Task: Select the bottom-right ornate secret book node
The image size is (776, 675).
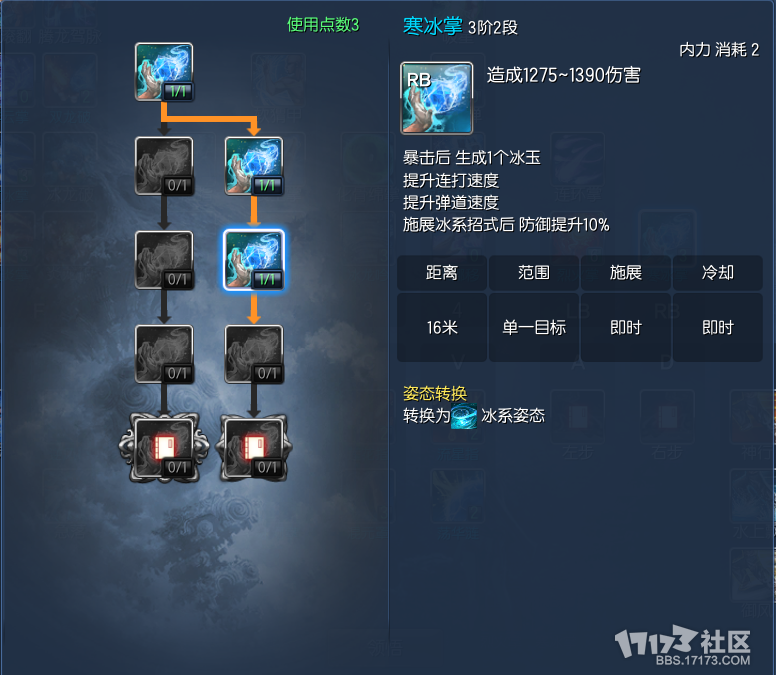Action: tap(254, 448)
